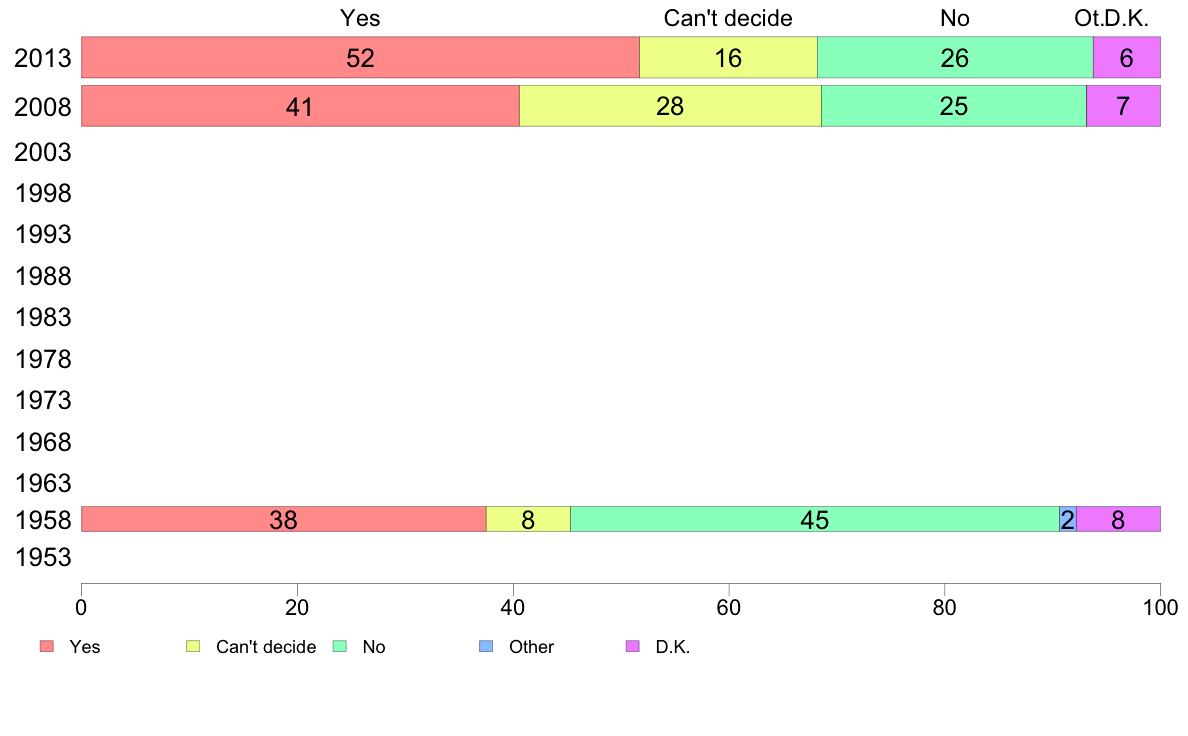Click the Other legend text label
Image resolution: width=1188 pixels, height=736 pixels.
(531, 647)
